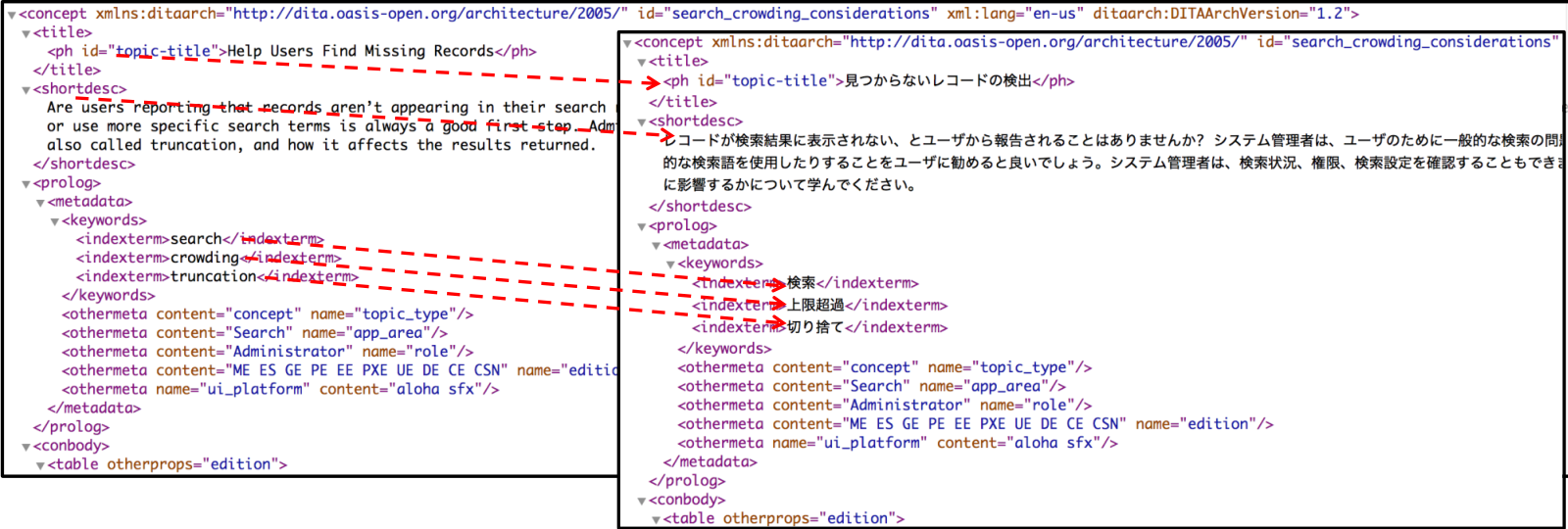
Task: Collapse the title node in English window
Action: pos(26,33)
